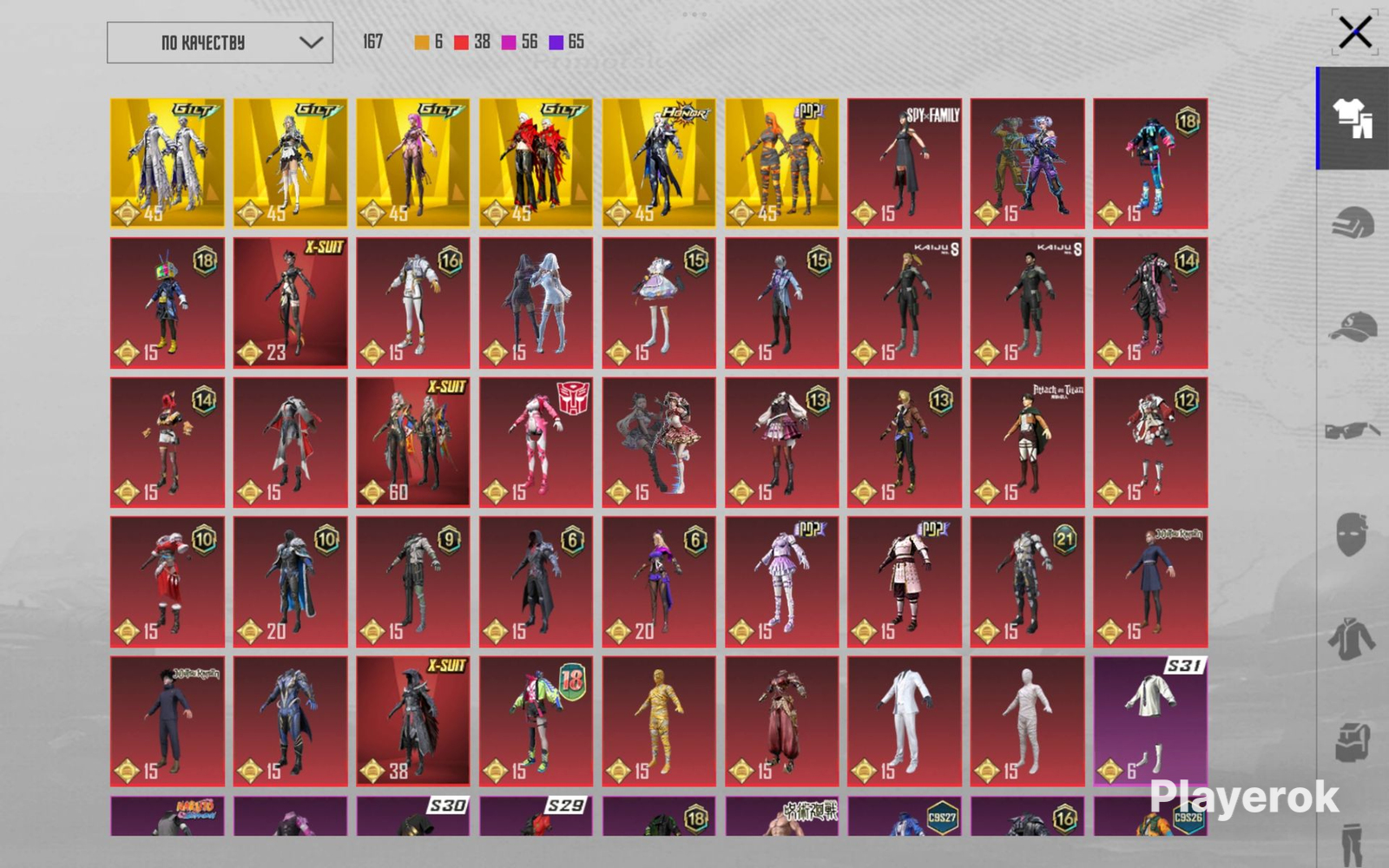The height and width of the screenshot is (868, 1389).
Task: Select the red-haired outfit with badge 14
Action: tap(167, 442)
